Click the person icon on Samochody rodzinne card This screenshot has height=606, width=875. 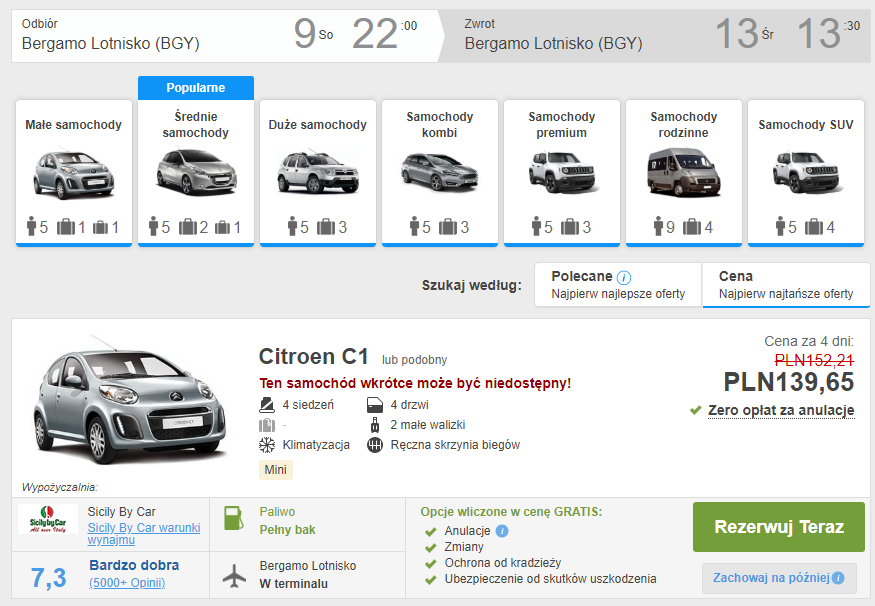pos(658,227)
